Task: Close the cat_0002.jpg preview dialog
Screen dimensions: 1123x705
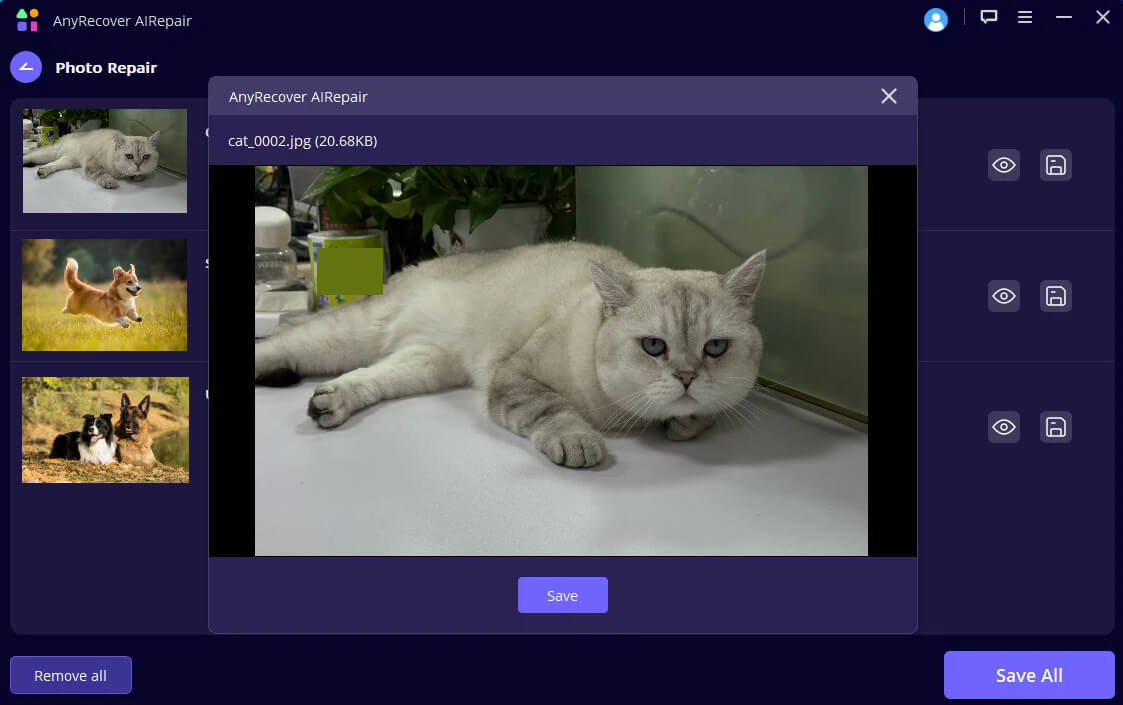Action: pyautogui.click(x=888, y=96)
